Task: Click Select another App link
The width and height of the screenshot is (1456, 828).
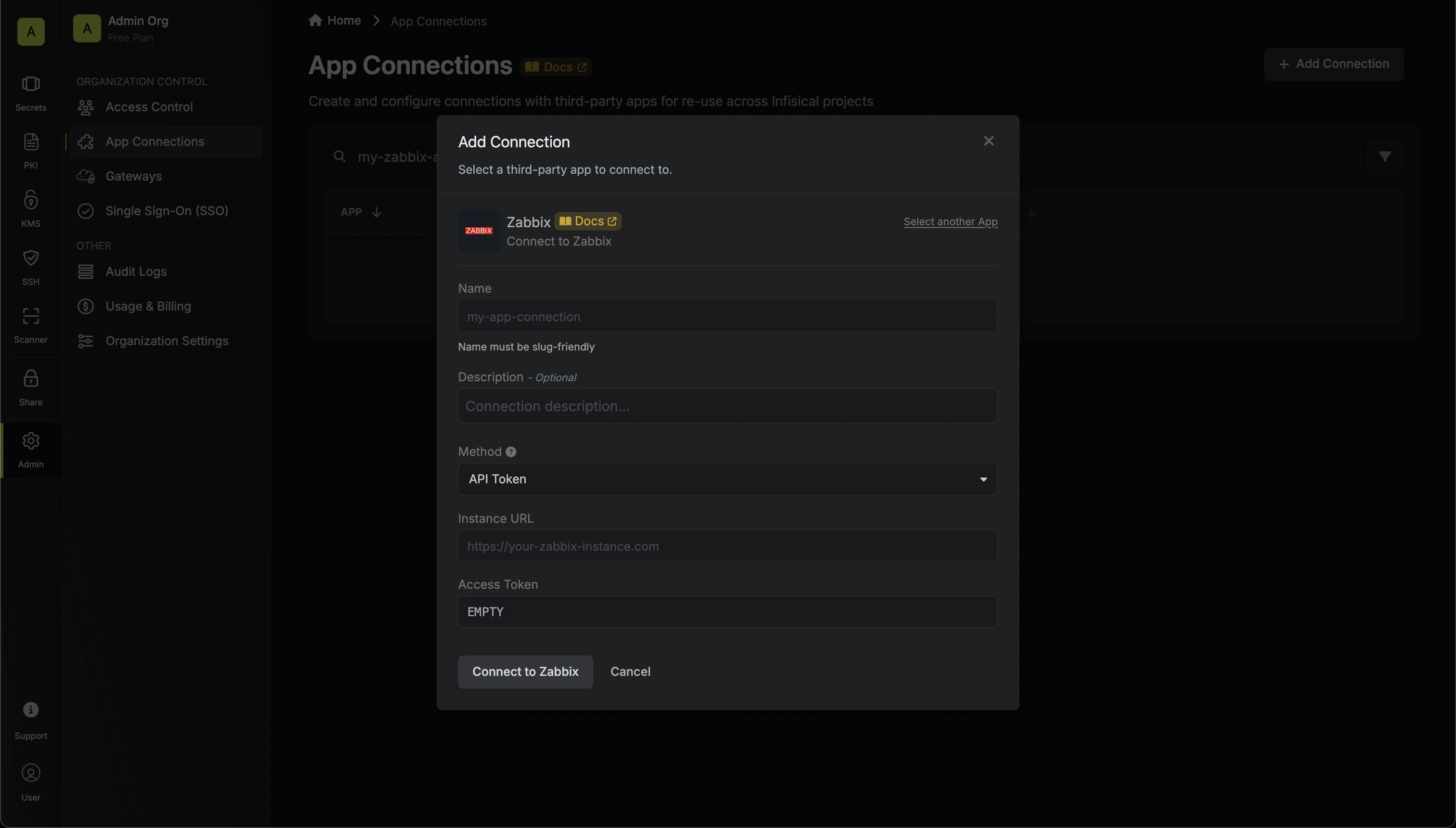Action: [950, 222]
